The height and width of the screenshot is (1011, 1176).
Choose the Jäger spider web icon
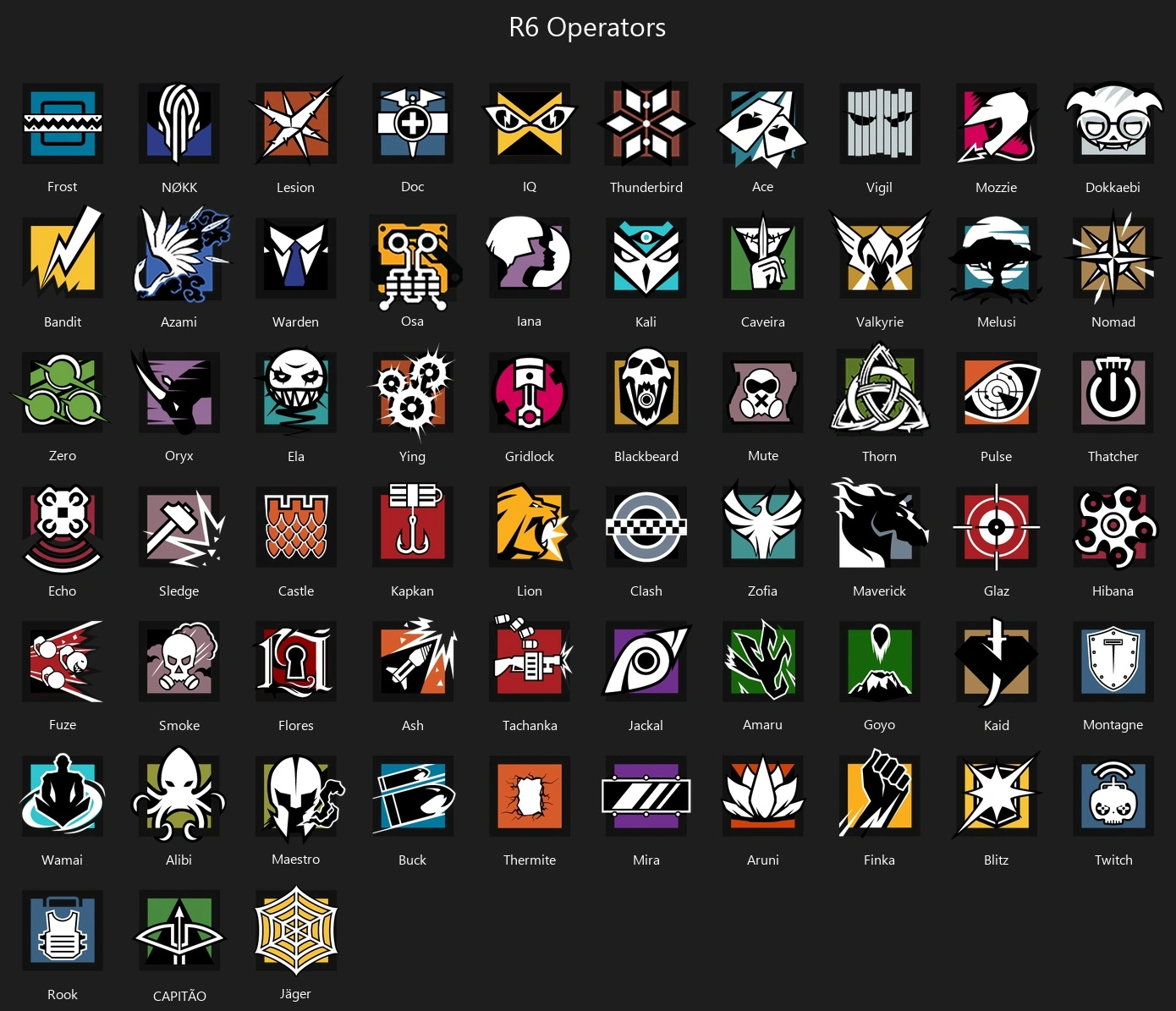(x=296, y=930)
